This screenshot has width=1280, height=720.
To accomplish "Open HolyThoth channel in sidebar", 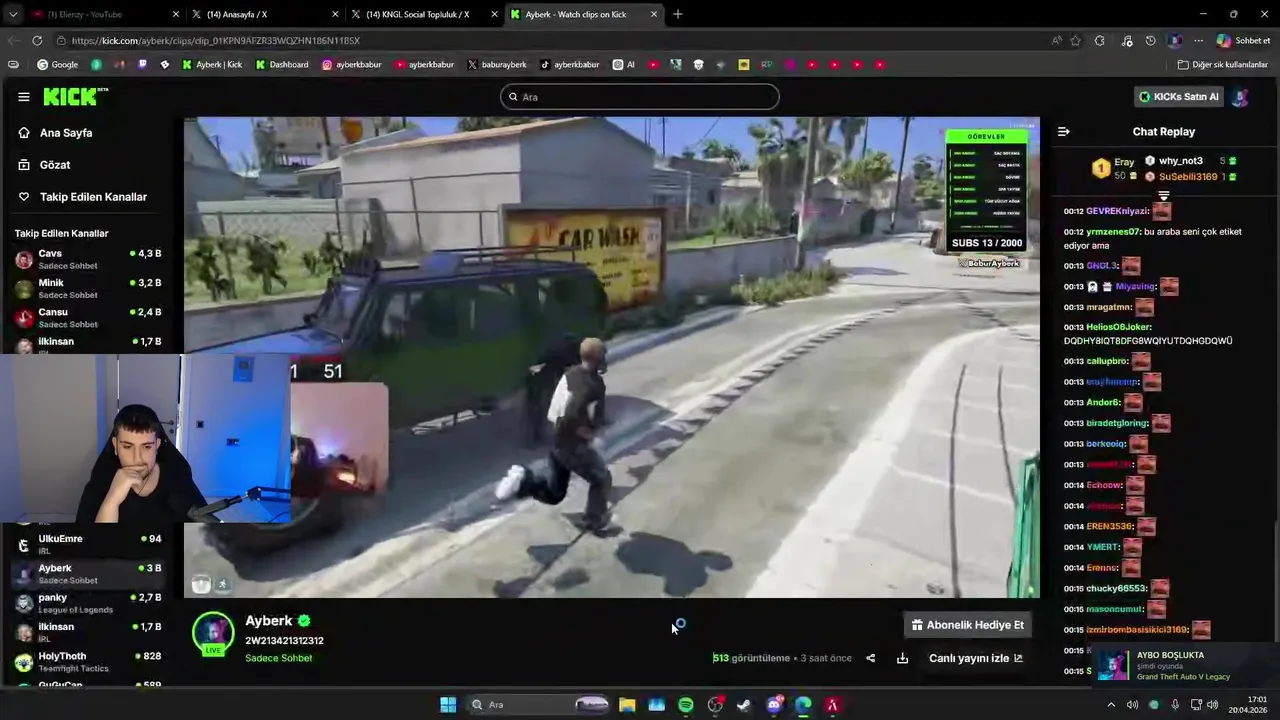I will click(x=88, y=662).
